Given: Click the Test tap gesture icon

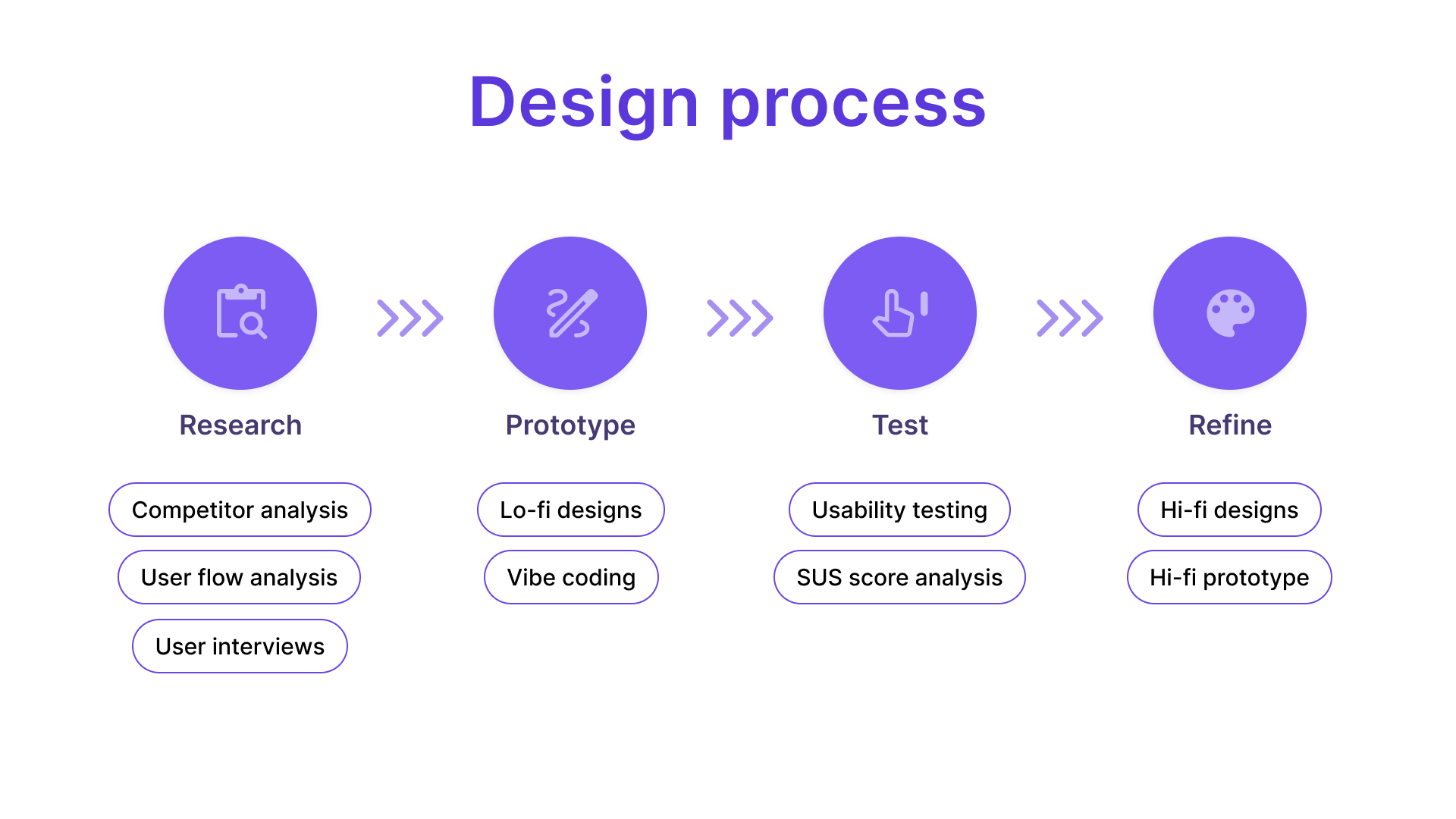Looking at the screenshot, I should [900, 312].
